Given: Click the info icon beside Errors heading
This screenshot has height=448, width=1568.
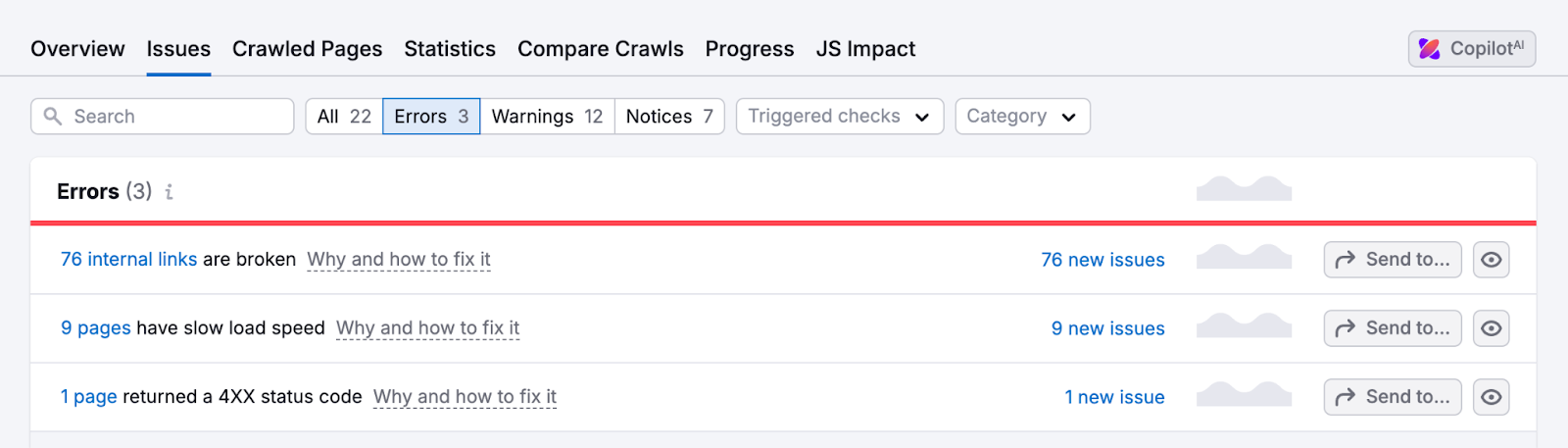Looking at the screenshot, I should click(x=170, y=192).
